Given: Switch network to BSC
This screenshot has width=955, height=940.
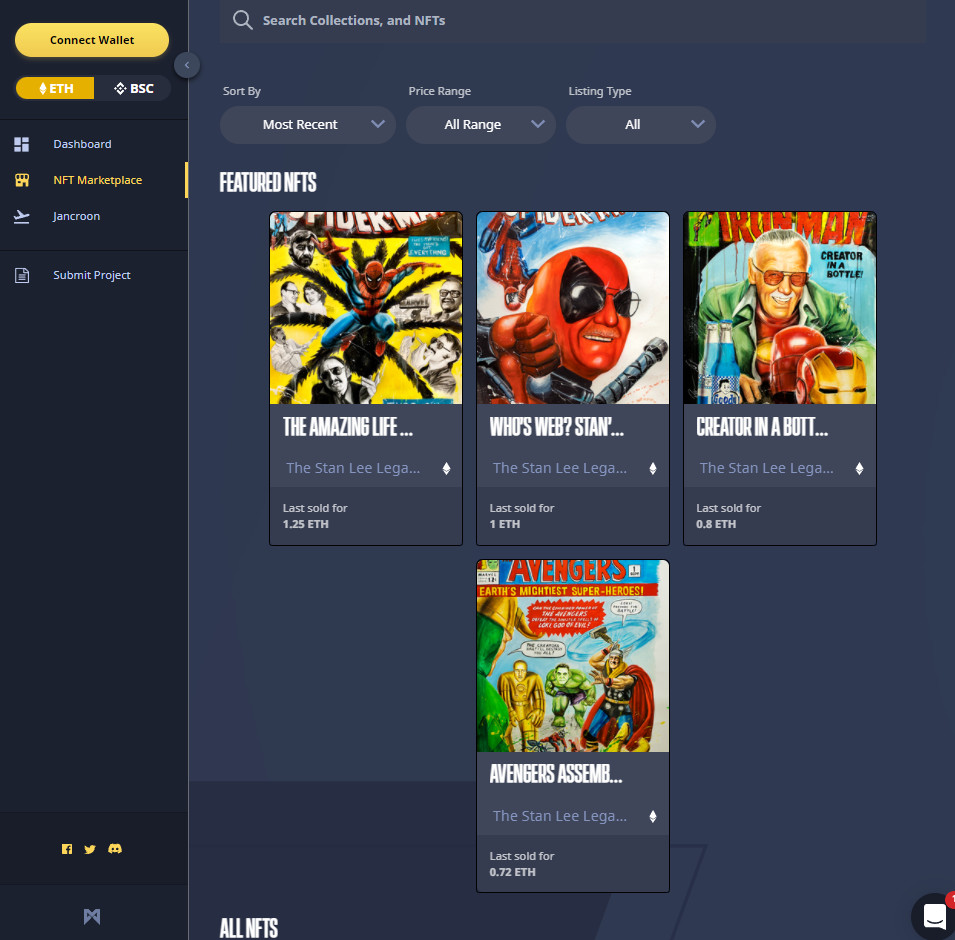Looking at the screenshot, I should (133, 88).
